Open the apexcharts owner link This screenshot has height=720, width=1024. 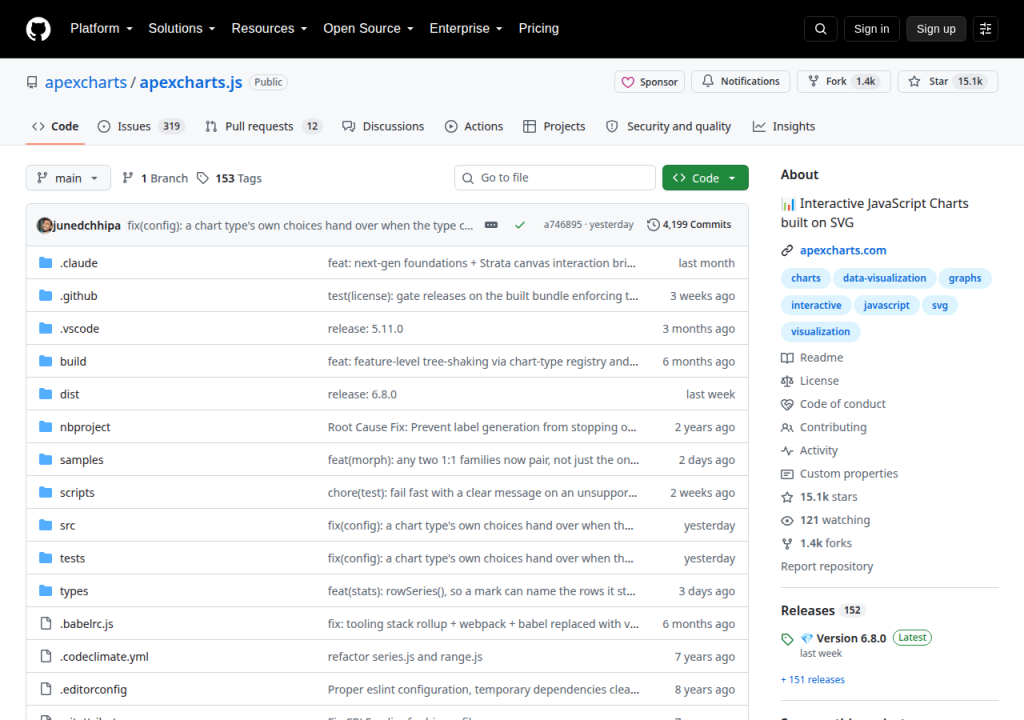coord(86,82)
